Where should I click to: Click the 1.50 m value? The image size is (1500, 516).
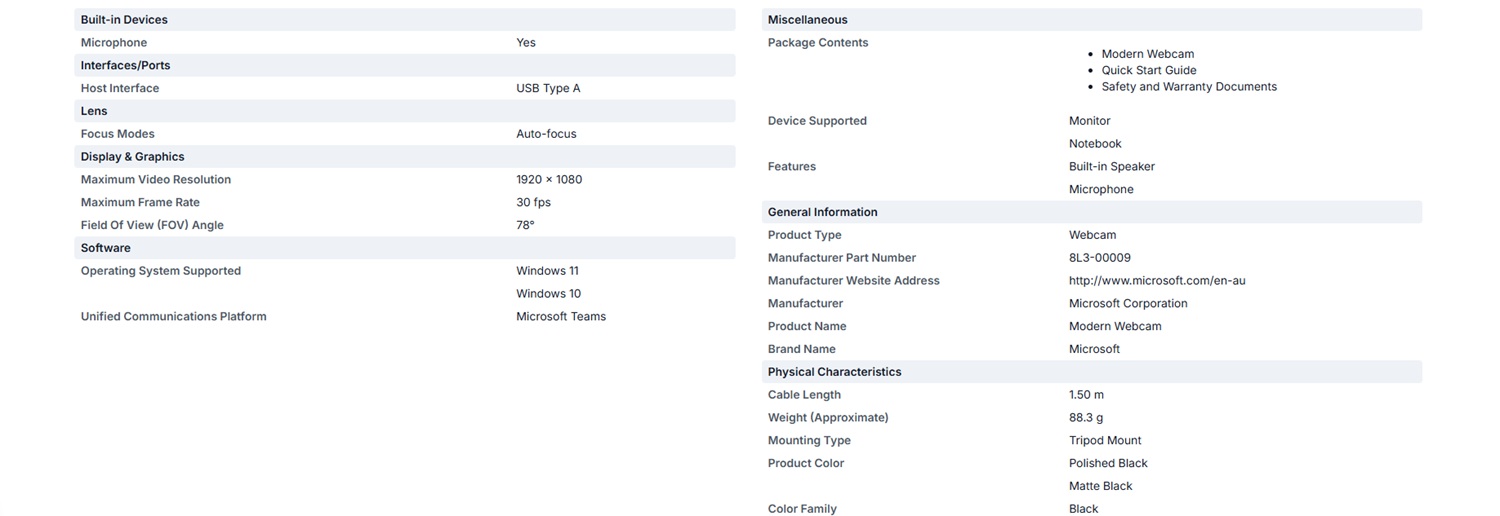pyautogui.click(x=1086, y=395)
